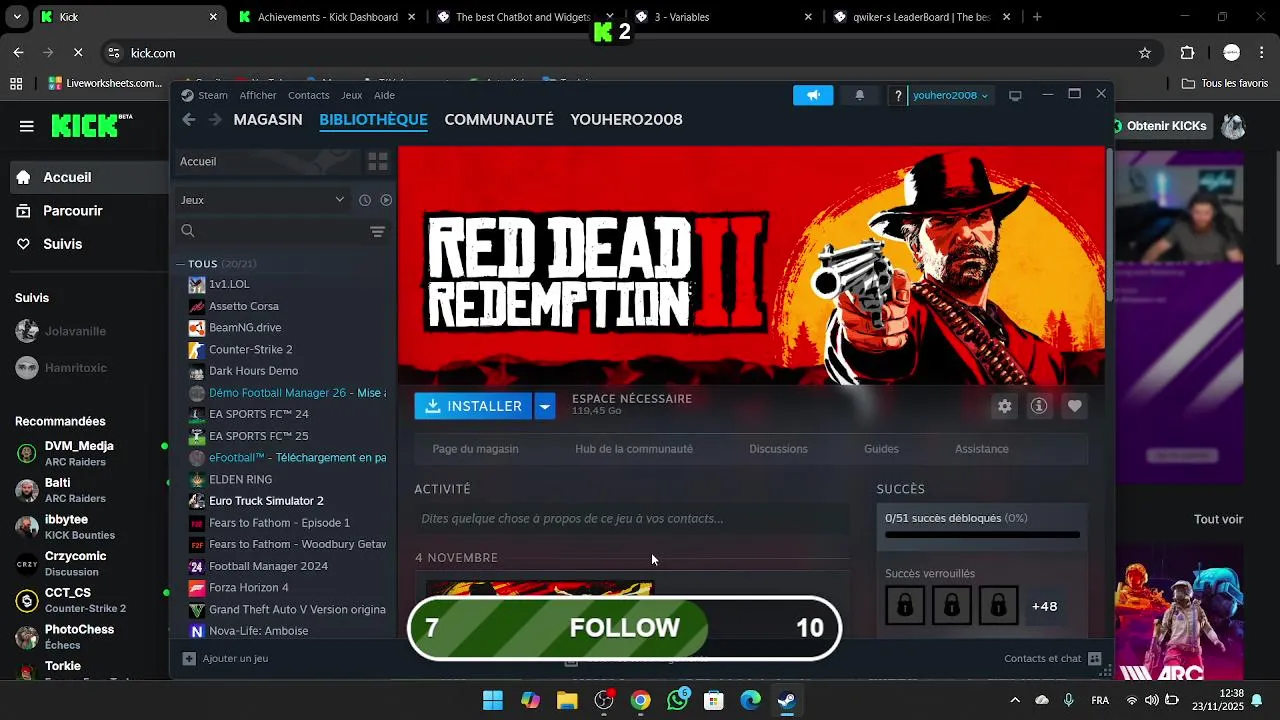The height and width of the screenshot is (720, 1280).
Task: Go back with Steam's back arrow
Action: pos(189,120)
